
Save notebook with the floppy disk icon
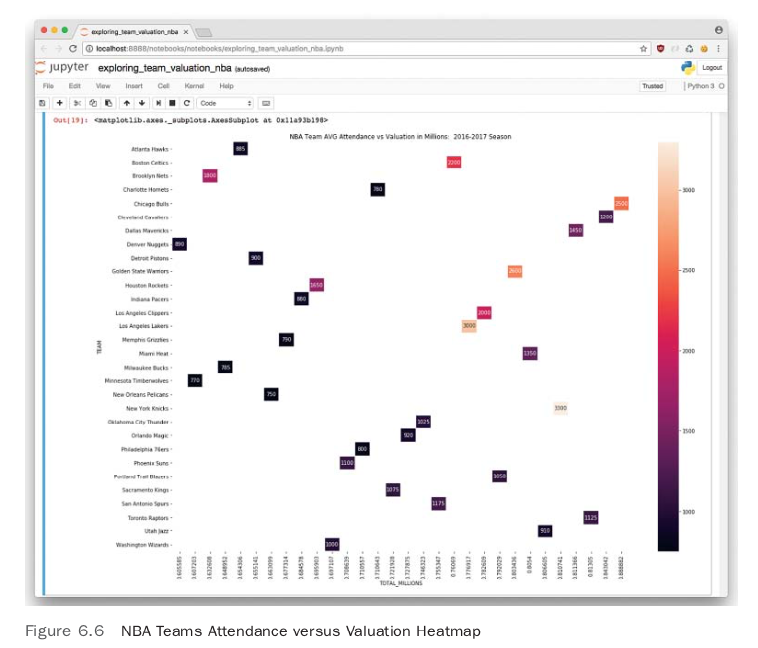[43, 103]
